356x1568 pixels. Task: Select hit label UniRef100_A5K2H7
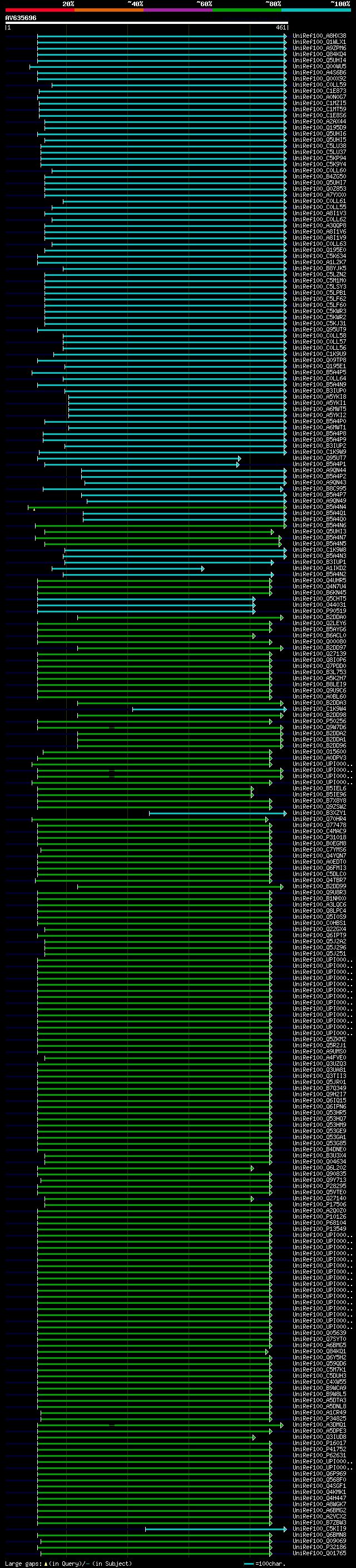point(319,679)
